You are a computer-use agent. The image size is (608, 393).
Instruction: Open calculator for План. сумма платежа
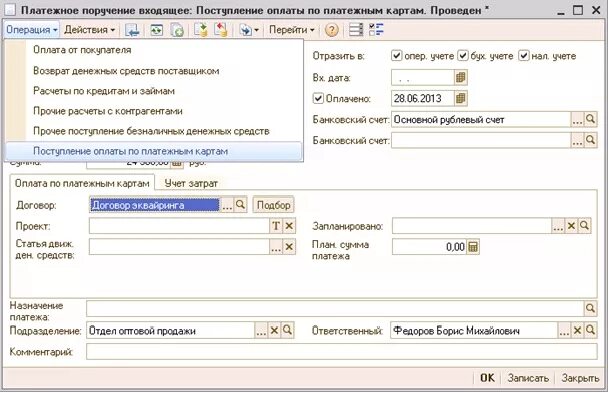click(x=473, y=247)
